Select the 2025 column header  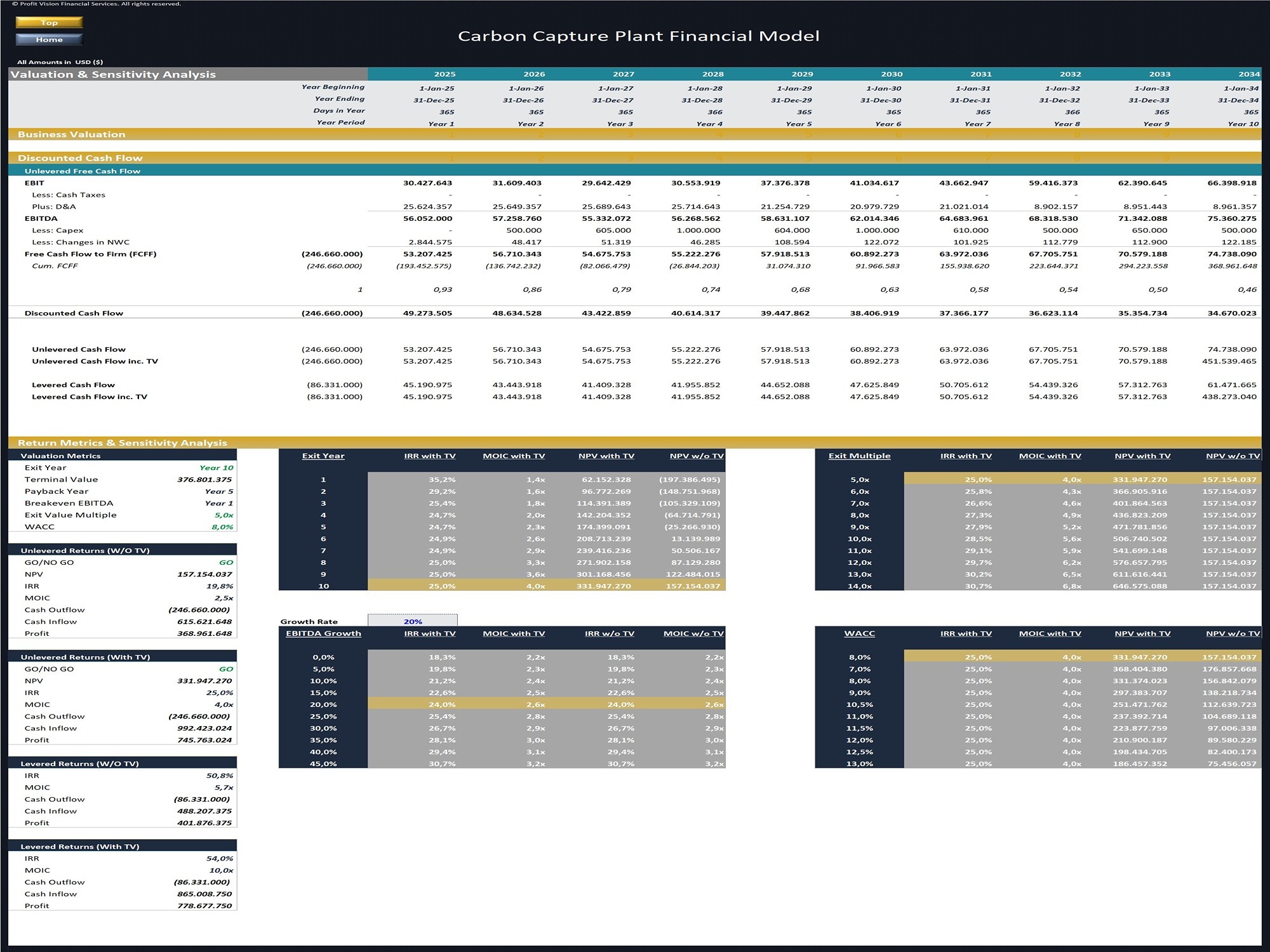pos(444,74)
